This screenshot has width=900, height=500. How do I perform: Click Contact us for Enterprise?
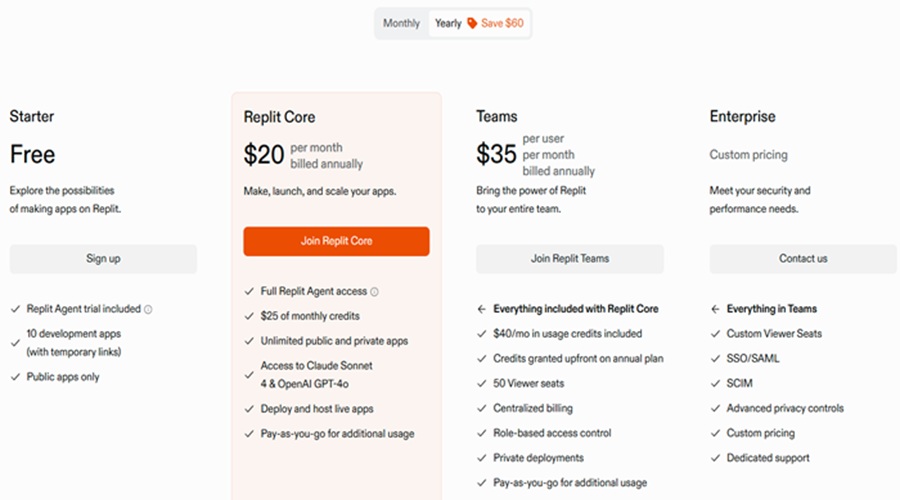(x=803, y=258)
